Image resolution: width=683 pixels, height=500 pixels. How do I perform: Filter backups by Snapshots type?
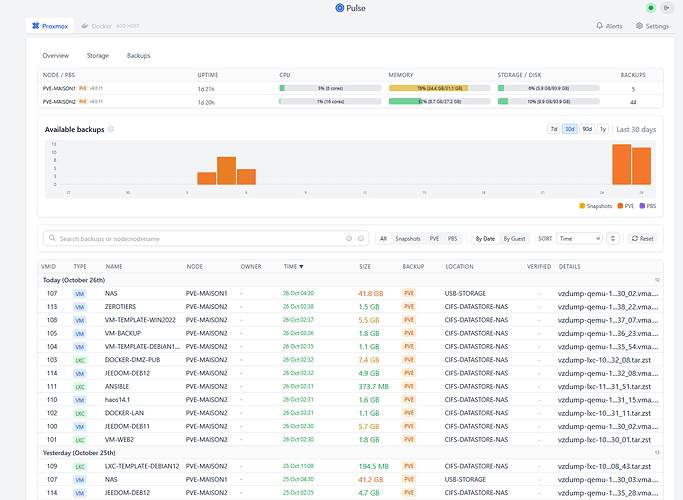tap(408, 239)
